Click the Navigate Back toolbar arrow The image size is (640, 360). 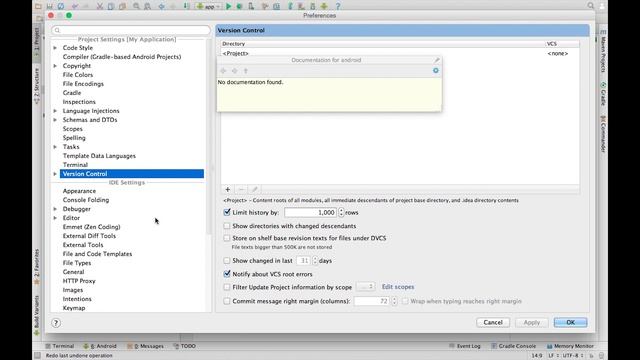162,6
